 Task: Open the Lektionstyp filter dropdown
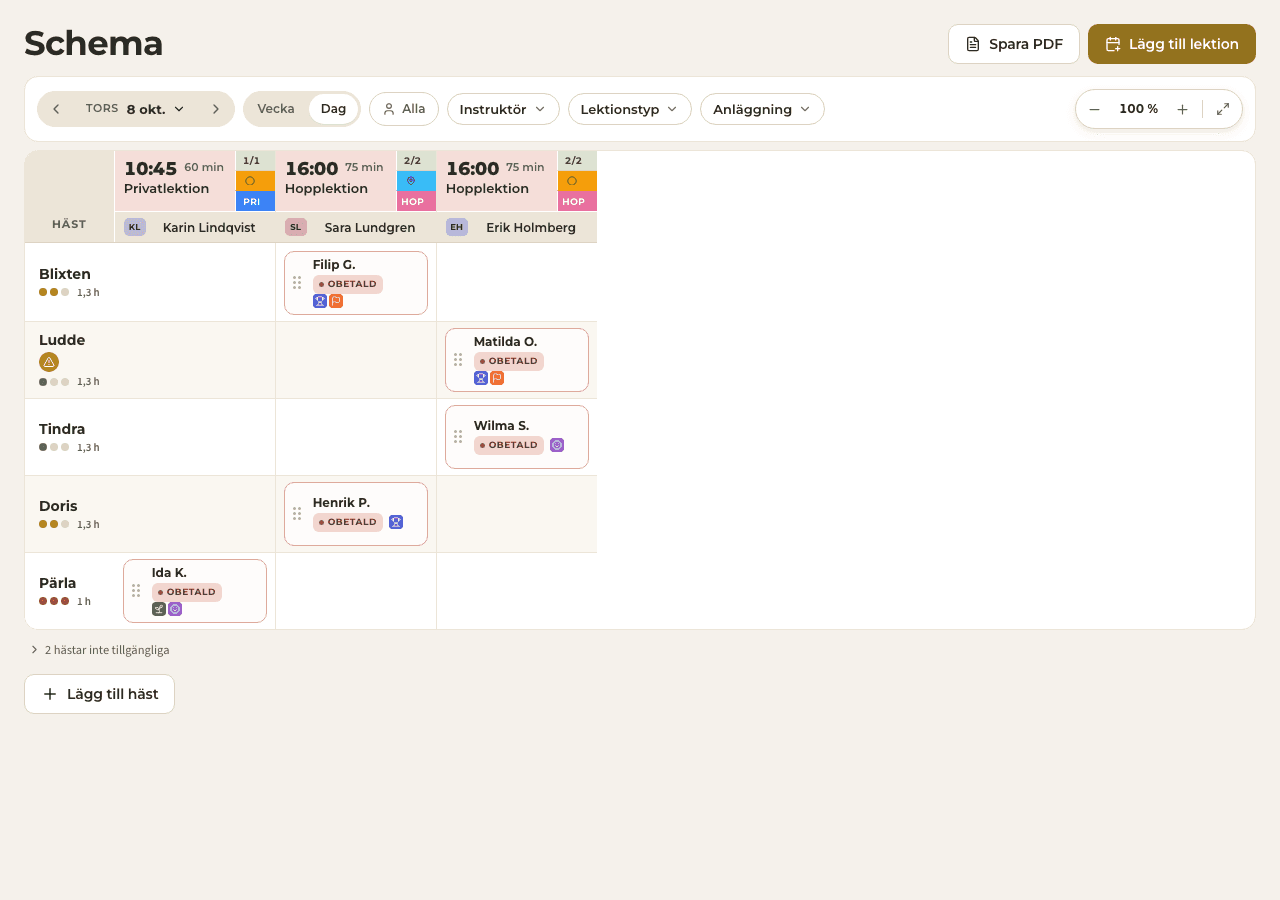[x=630, y=109]
